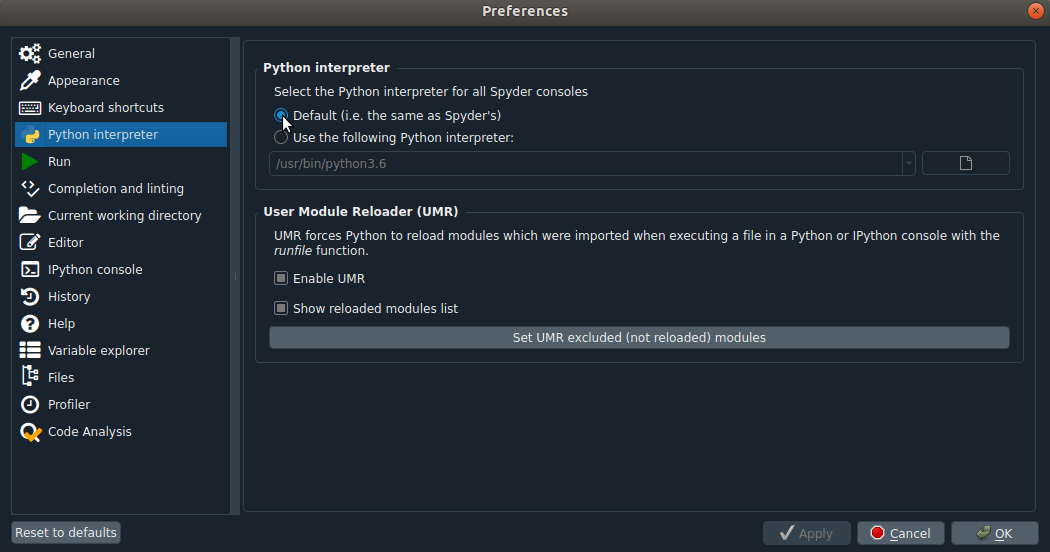
Task: Click the General gears icon
Action: [x=30, y=54]
